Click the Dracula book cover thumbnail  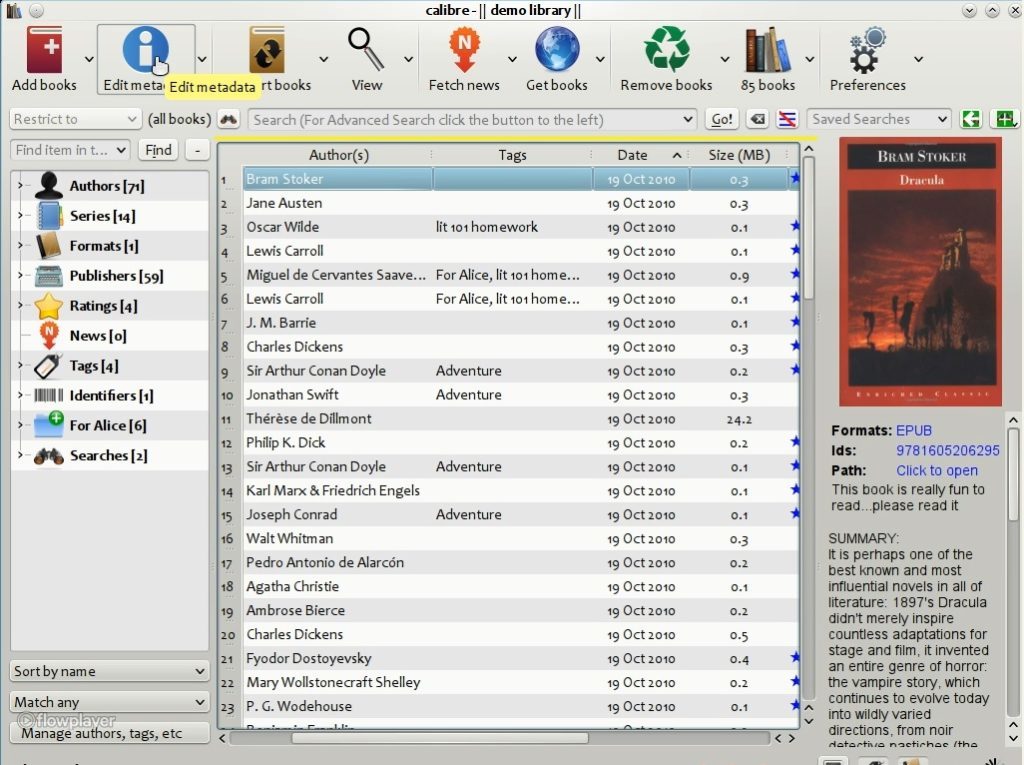tap(920, 271)
